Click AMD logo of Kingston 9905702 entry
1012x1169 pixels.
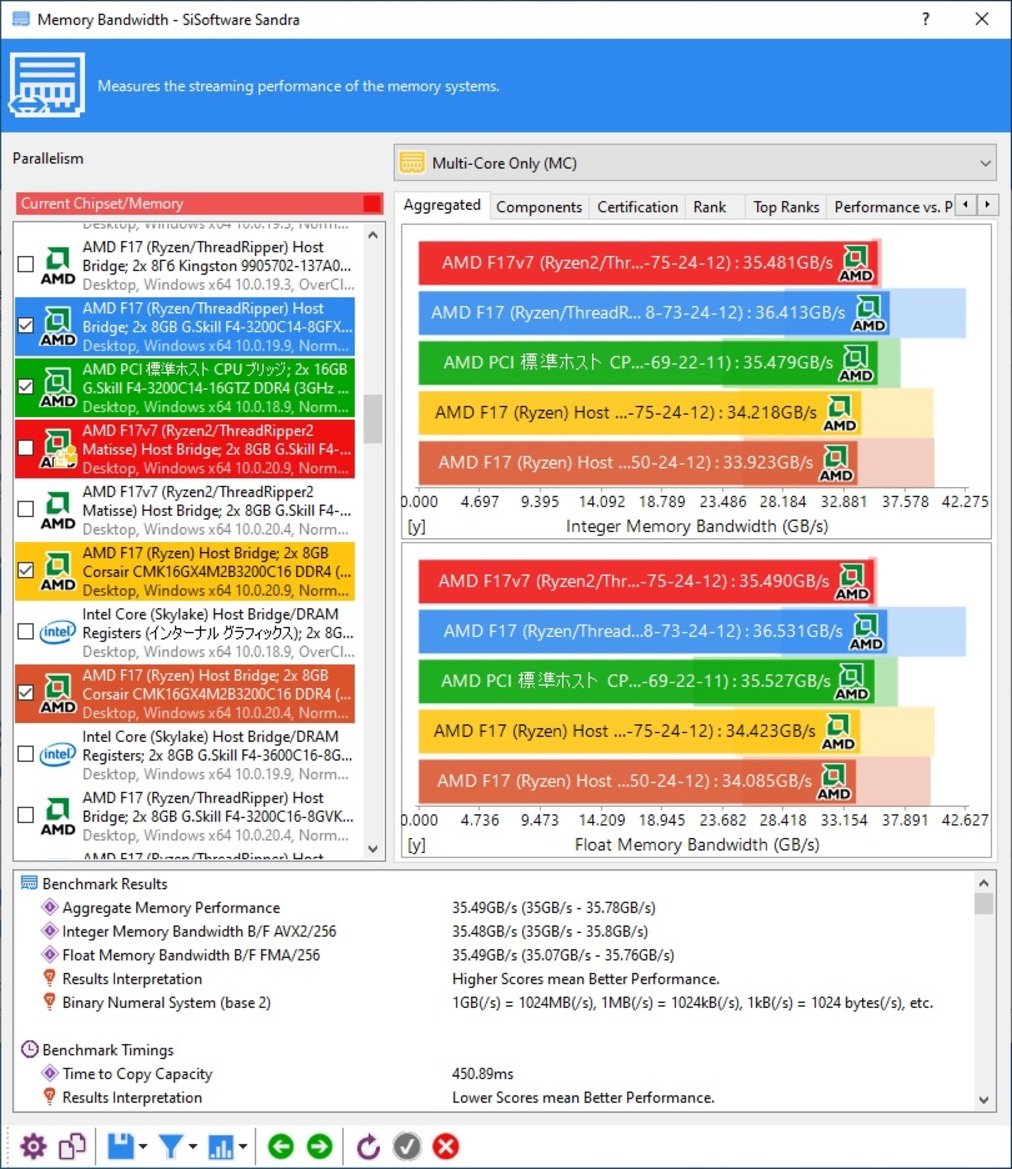pyautogui.click(x=57, y=265)
